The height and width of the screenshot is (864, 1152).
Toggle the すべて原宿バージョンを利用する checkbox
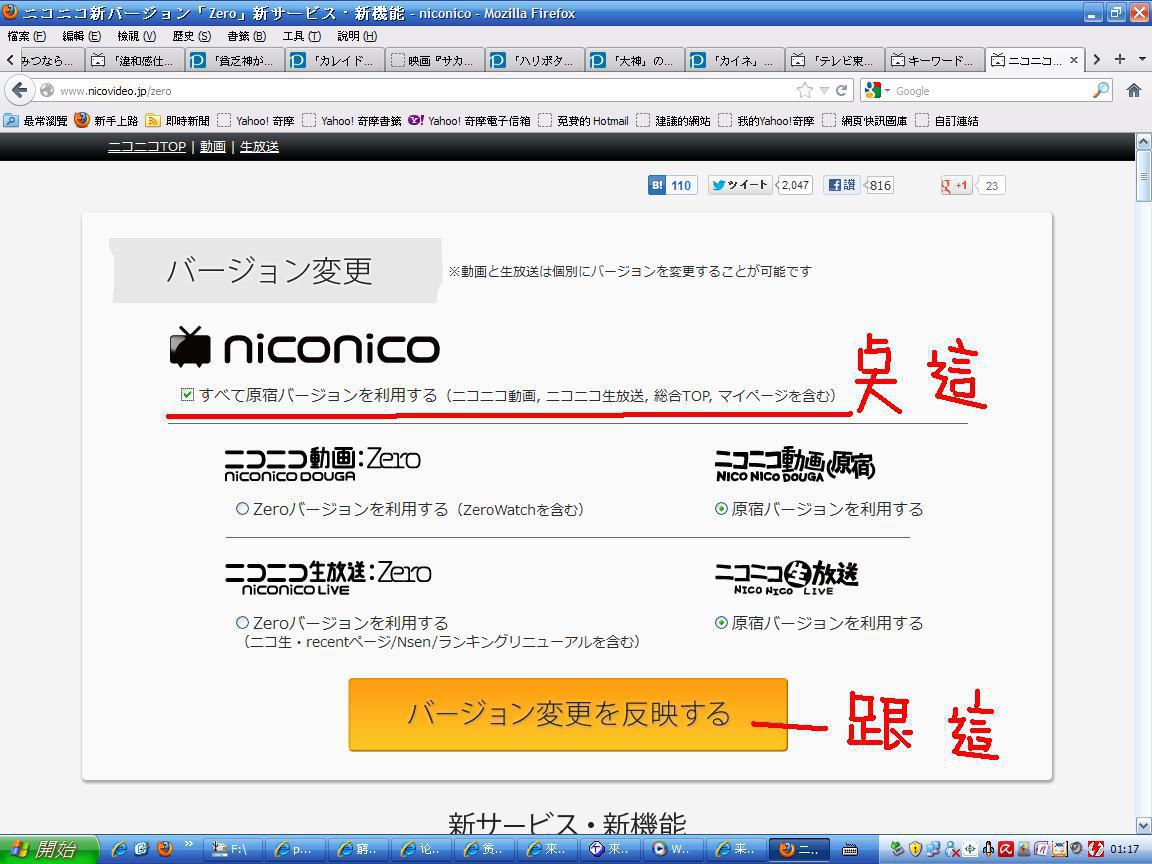click(x=187, y=395)
